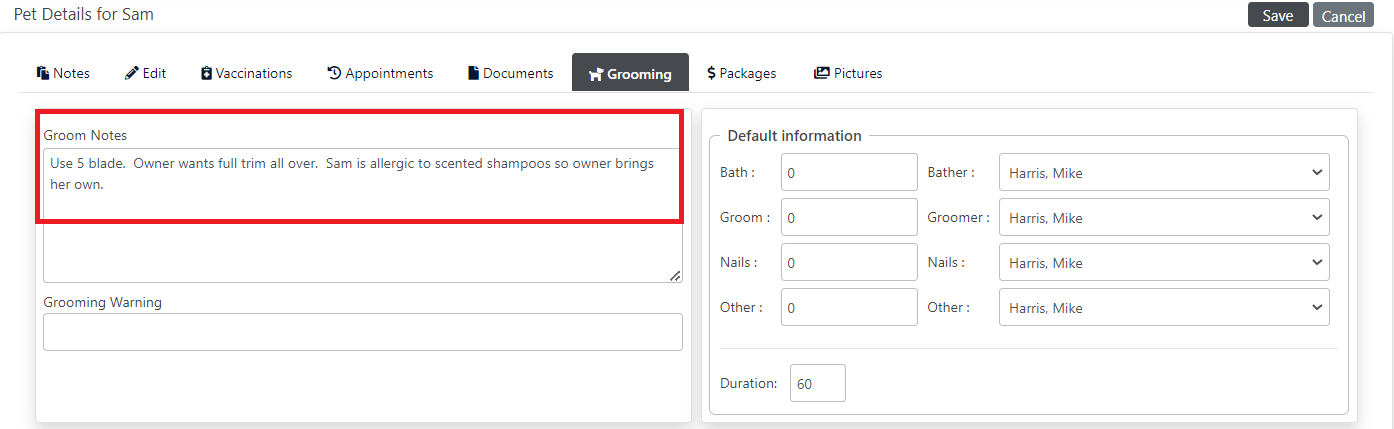Click the Groom Notes resize handle

coord(675,275)
